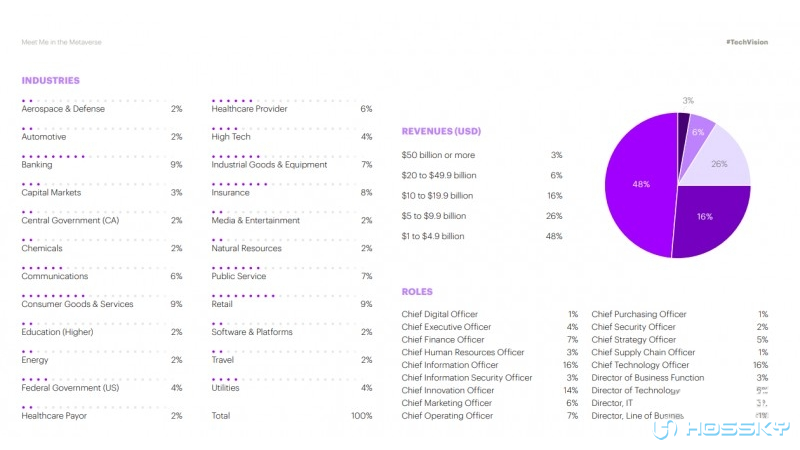This screenshot has width=800, height=450.
Task: Select the 'Chief Technology Officer' role
Action: pos(640,365)
